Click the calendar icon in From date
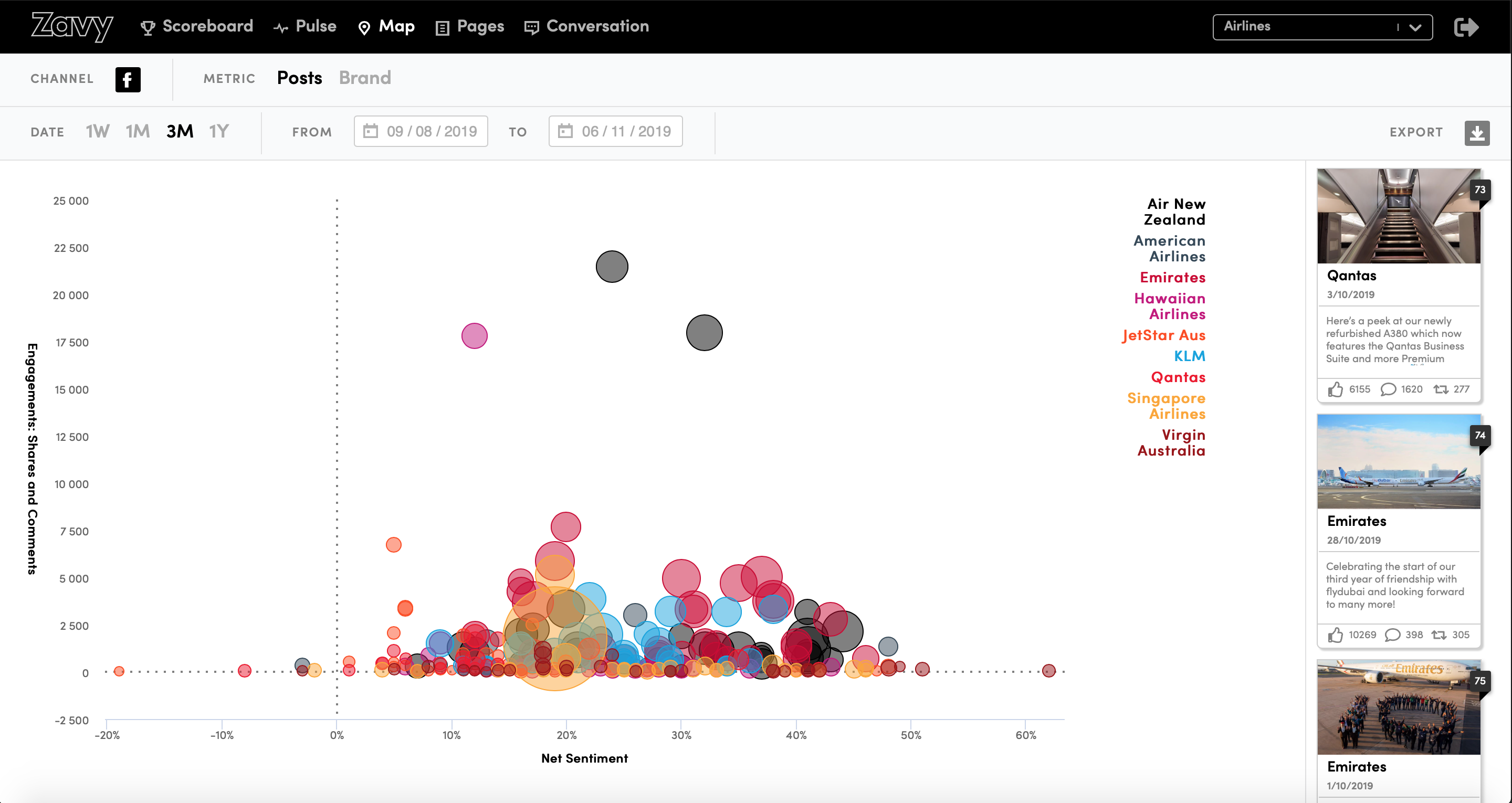This screenshot has width=1512, height=803. pyautogui.click(x=370, y=131)
